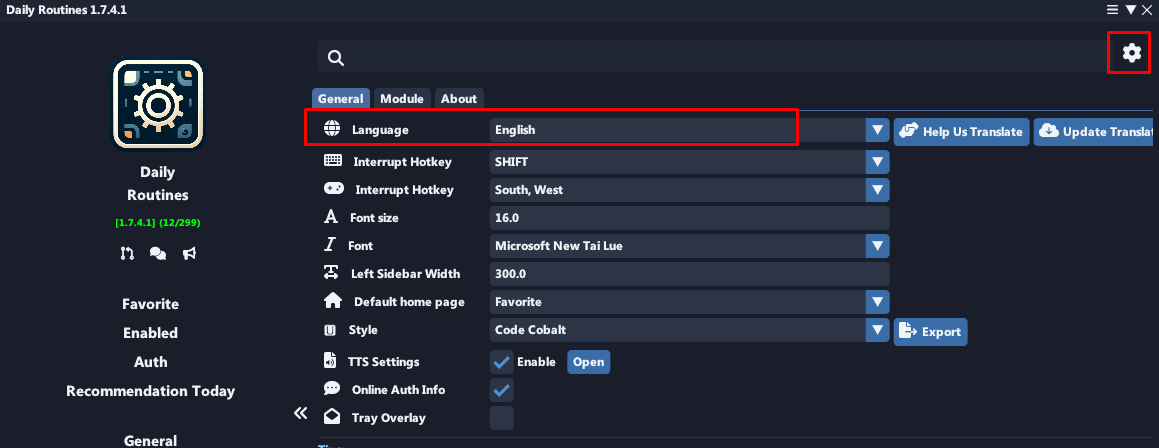Open the chat bubbles icon in sidebar

[x=158, y=253]
